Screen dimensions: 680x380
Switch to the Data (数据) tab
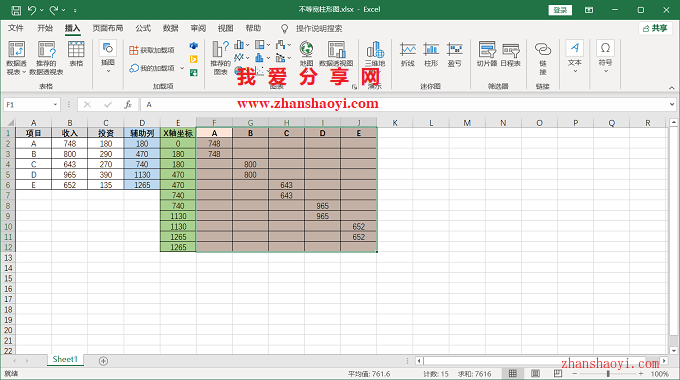click(x=170, y=28)
